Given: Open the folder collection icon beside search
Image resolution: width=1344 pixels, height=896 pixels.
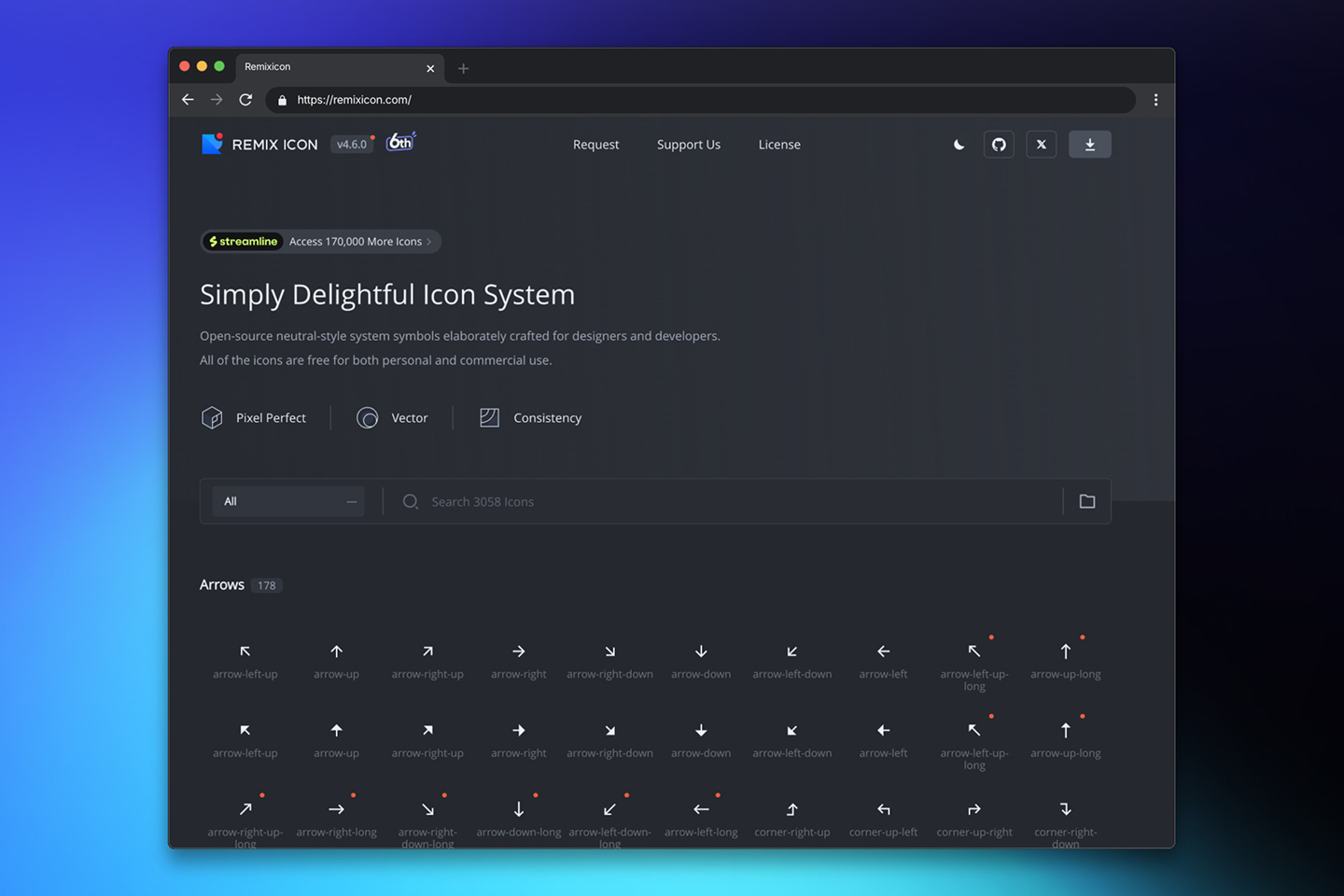Looking at the screenshot, I should [1087, 502].
